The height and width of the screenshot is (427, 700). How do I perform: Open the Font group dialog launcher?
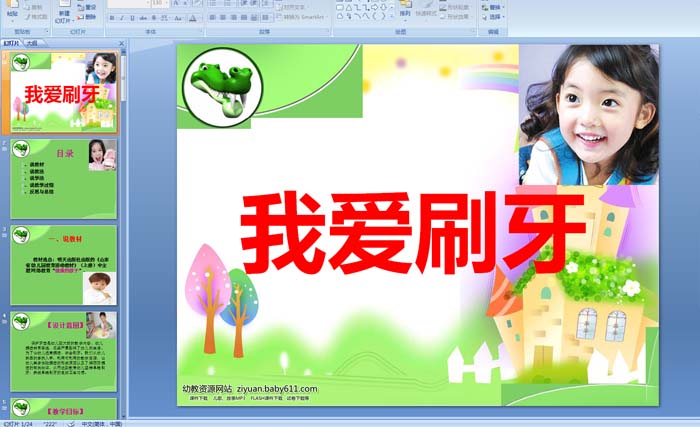201,32
